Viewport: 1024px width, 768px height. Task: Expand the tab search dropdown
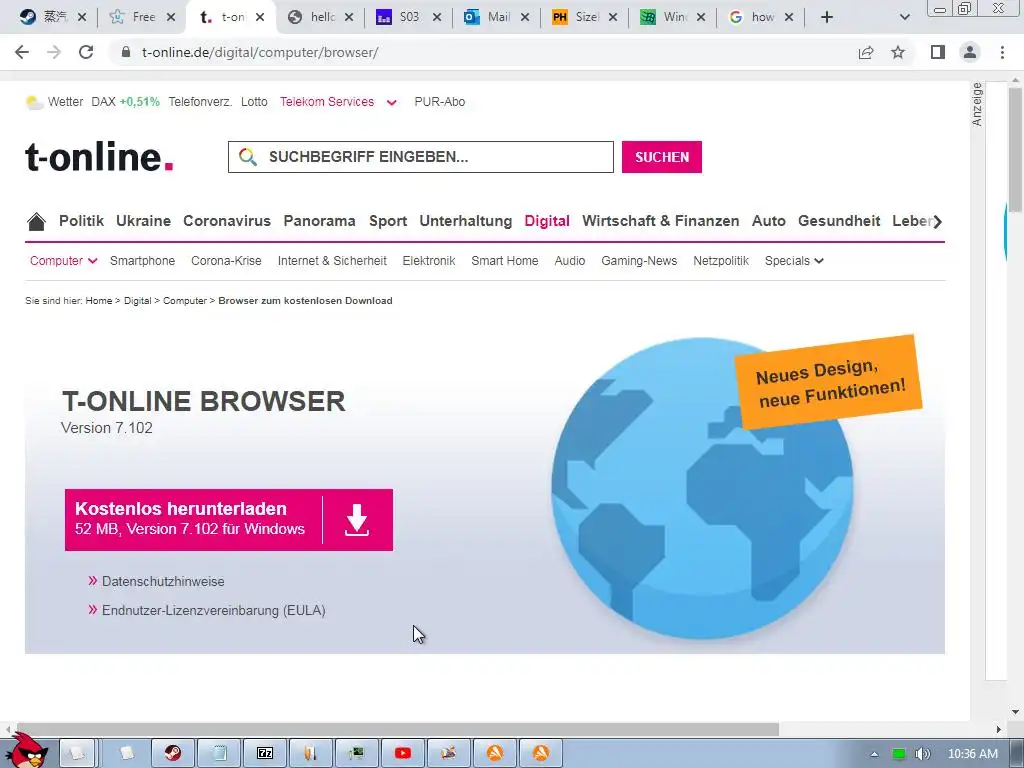[x=904, y=17]
